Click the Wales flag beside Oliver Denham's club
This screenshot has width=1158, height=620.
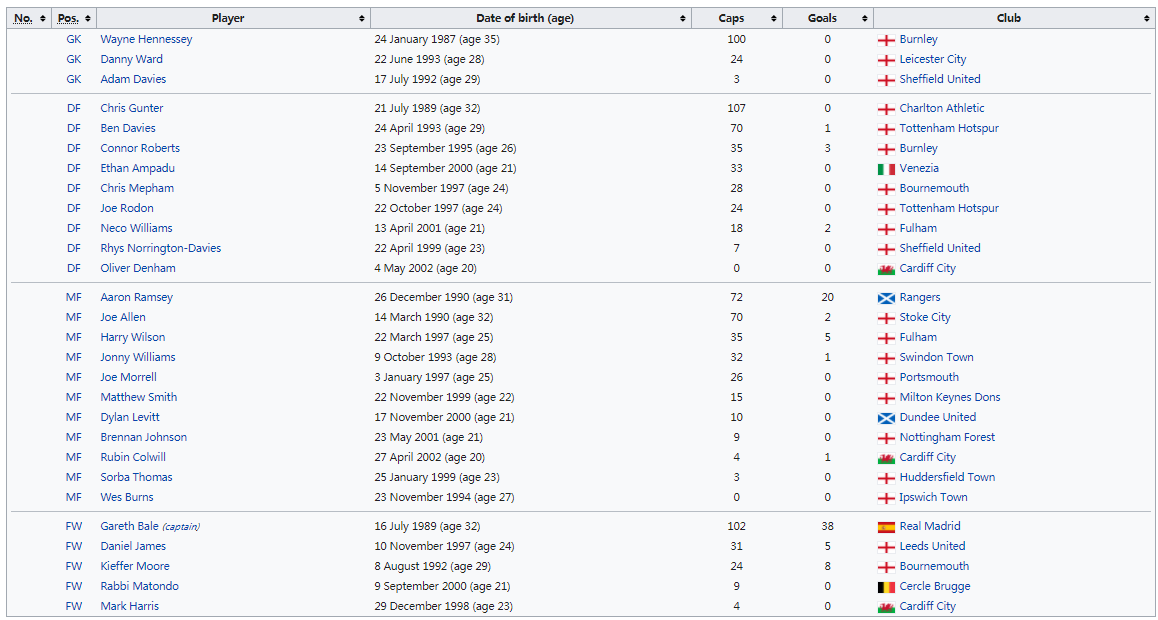(885, 269)
